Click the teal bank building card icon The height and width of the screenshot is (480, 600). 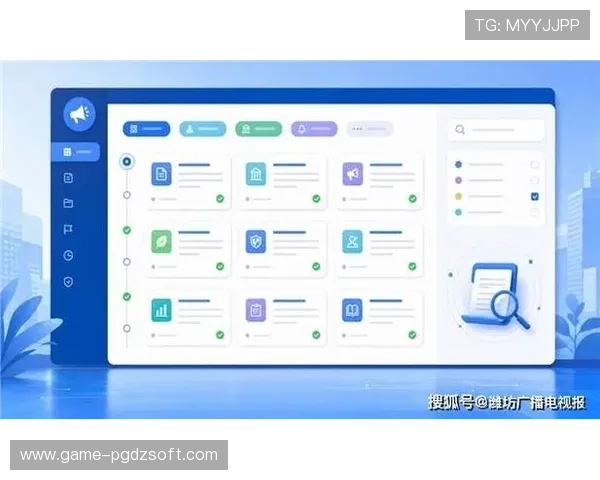(256, 174)
